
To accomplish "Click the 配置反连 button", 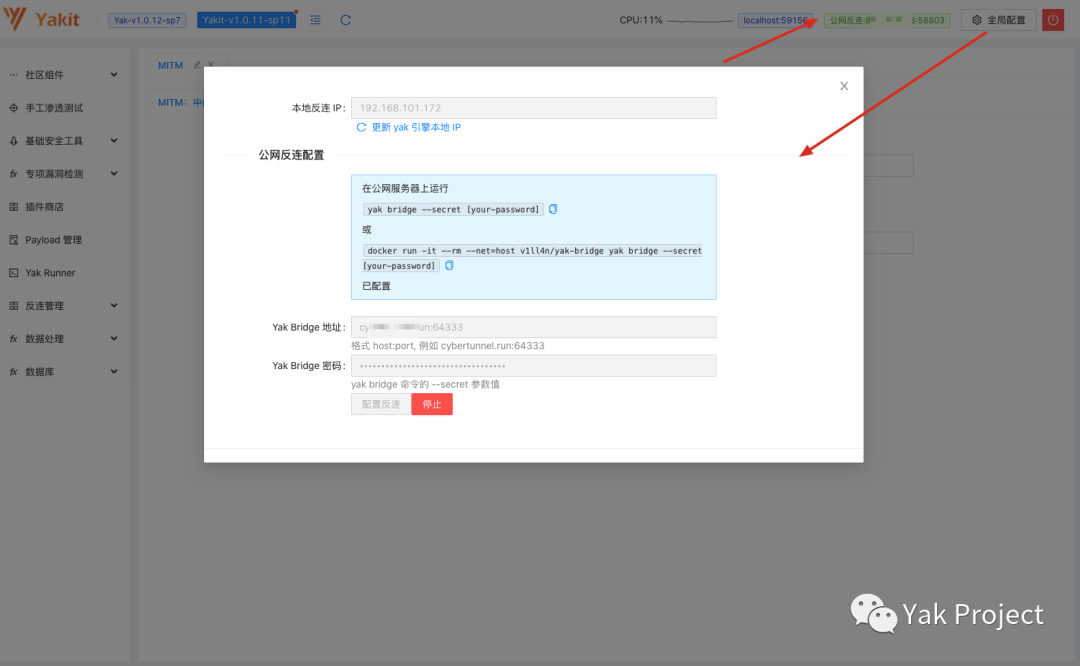I will click(x=381, y=404).
